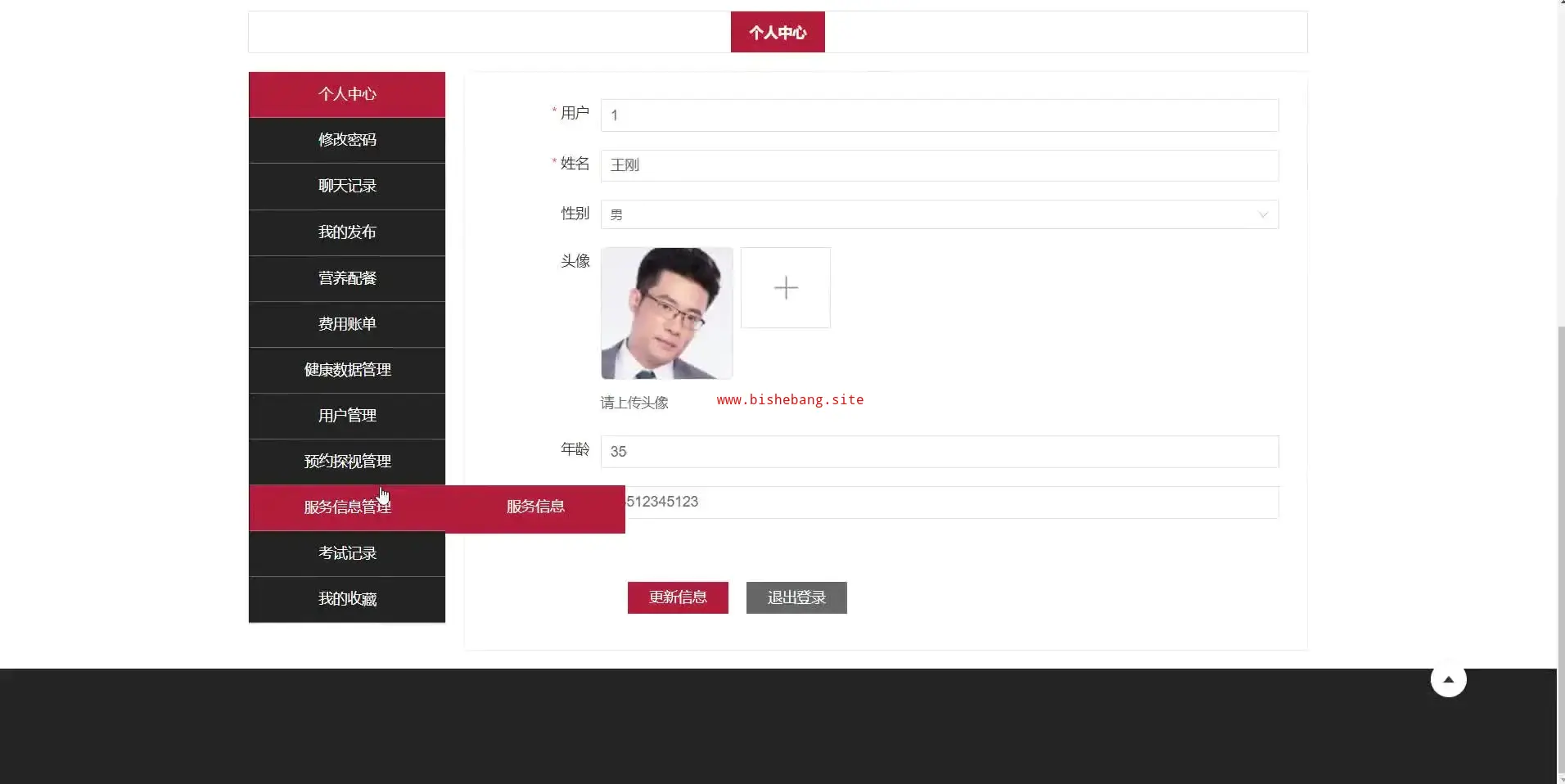Click 服务信息管理 sidebar item
Viewport: 1565px width, 784px height.
[347, 507]
